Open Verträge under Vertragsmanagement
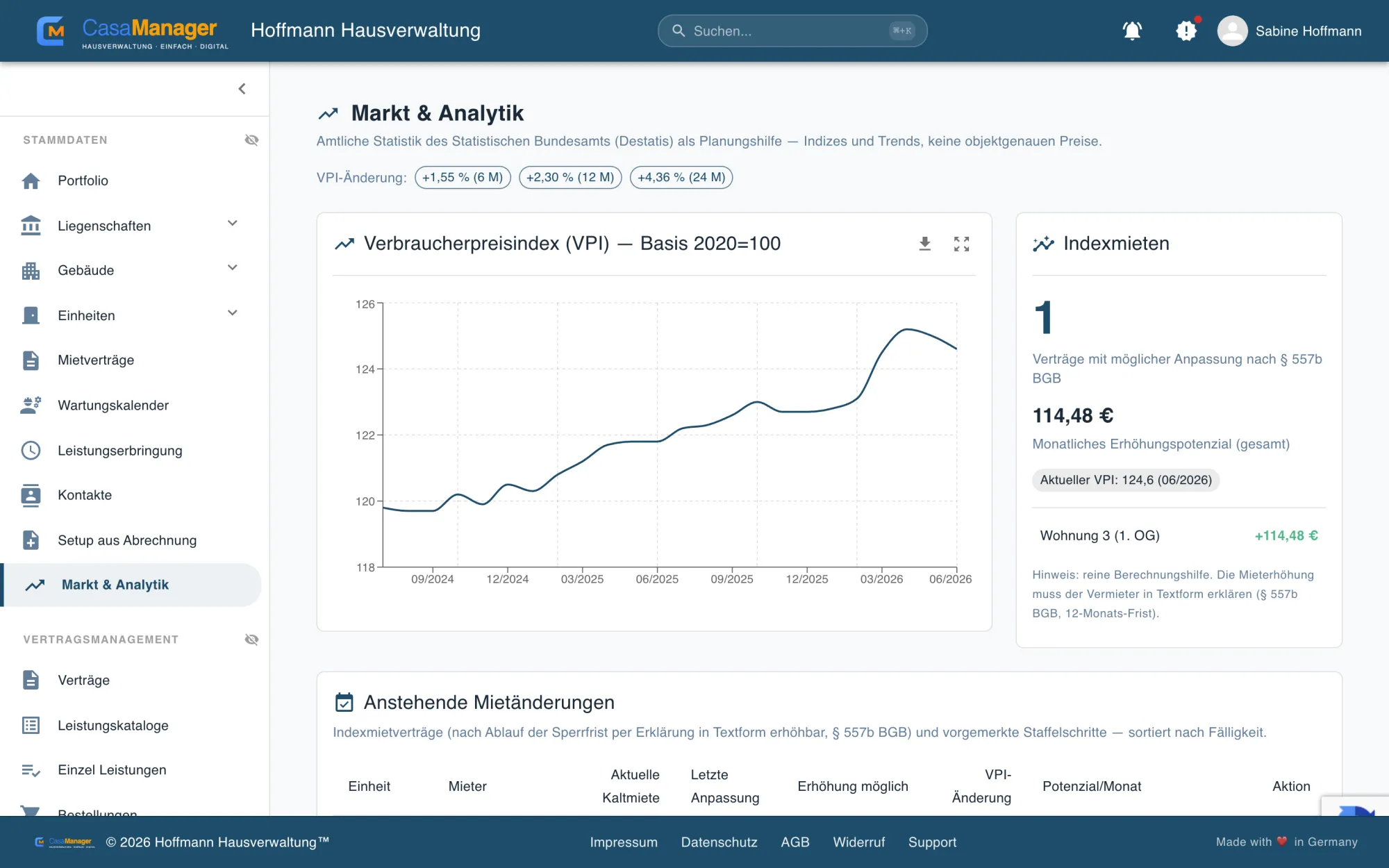Screen dimensions: 1389x868 tap(132, 681)
